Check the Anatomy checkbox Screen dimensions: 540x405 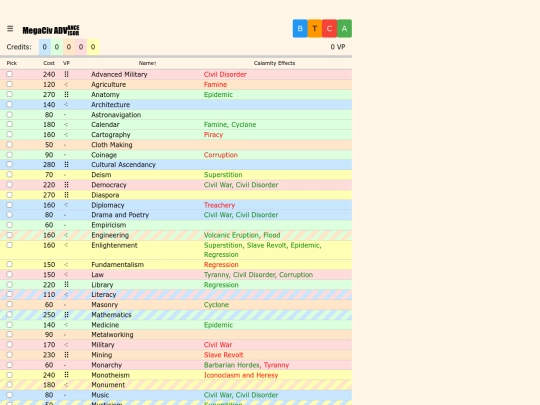[x=10, y=94]
